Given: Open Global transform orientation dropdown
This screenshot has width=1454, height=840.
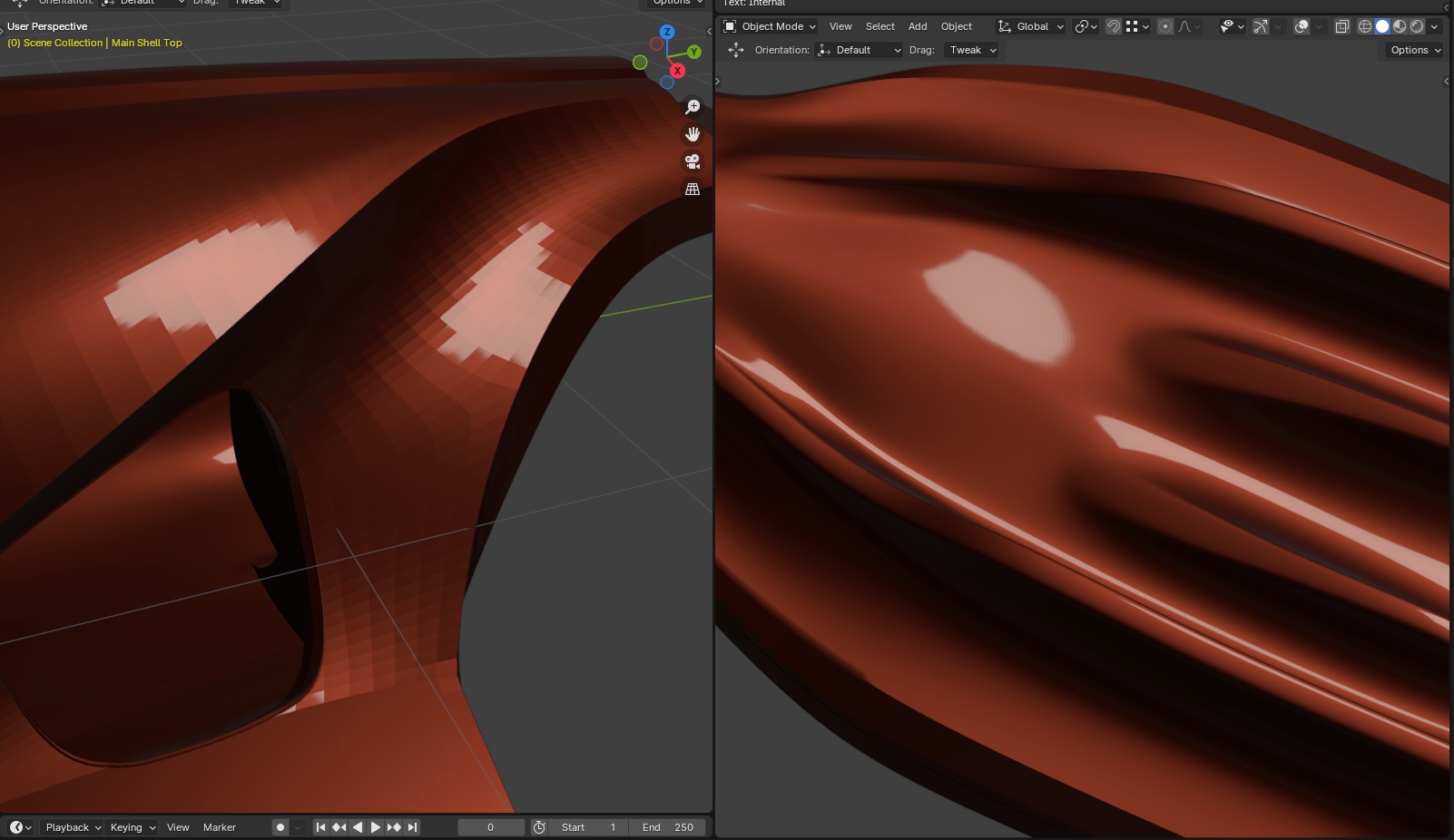Looking at the screenshot, I should pos(1030,26).
